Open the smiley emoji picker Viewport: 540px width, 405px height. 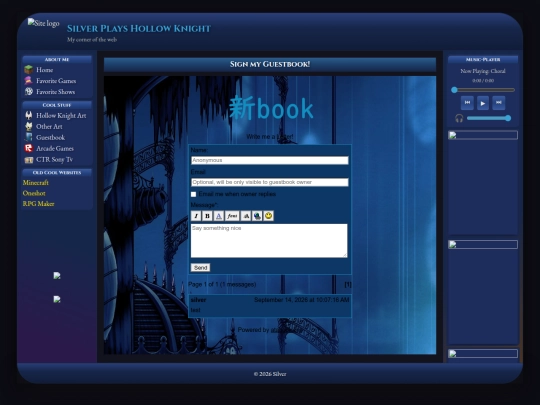click(x=269, y=216)
